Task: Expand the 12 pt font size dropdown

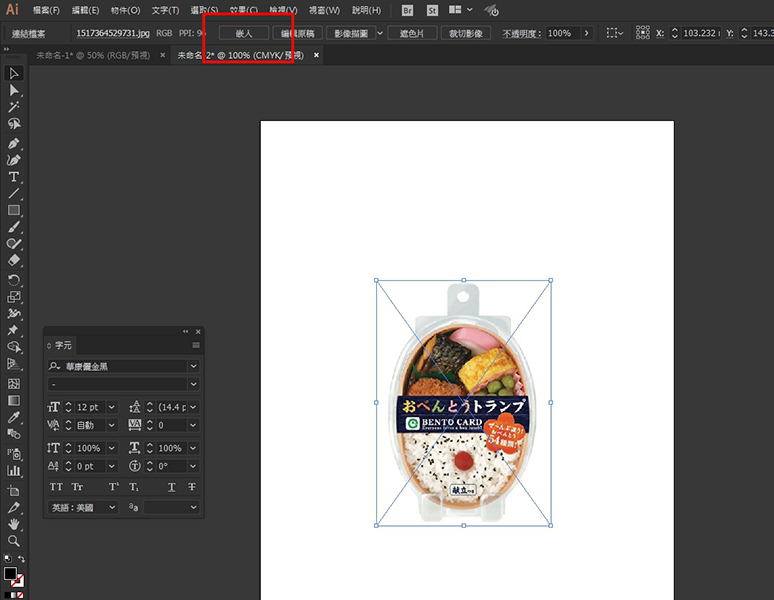Action: [x=112, y=407]
